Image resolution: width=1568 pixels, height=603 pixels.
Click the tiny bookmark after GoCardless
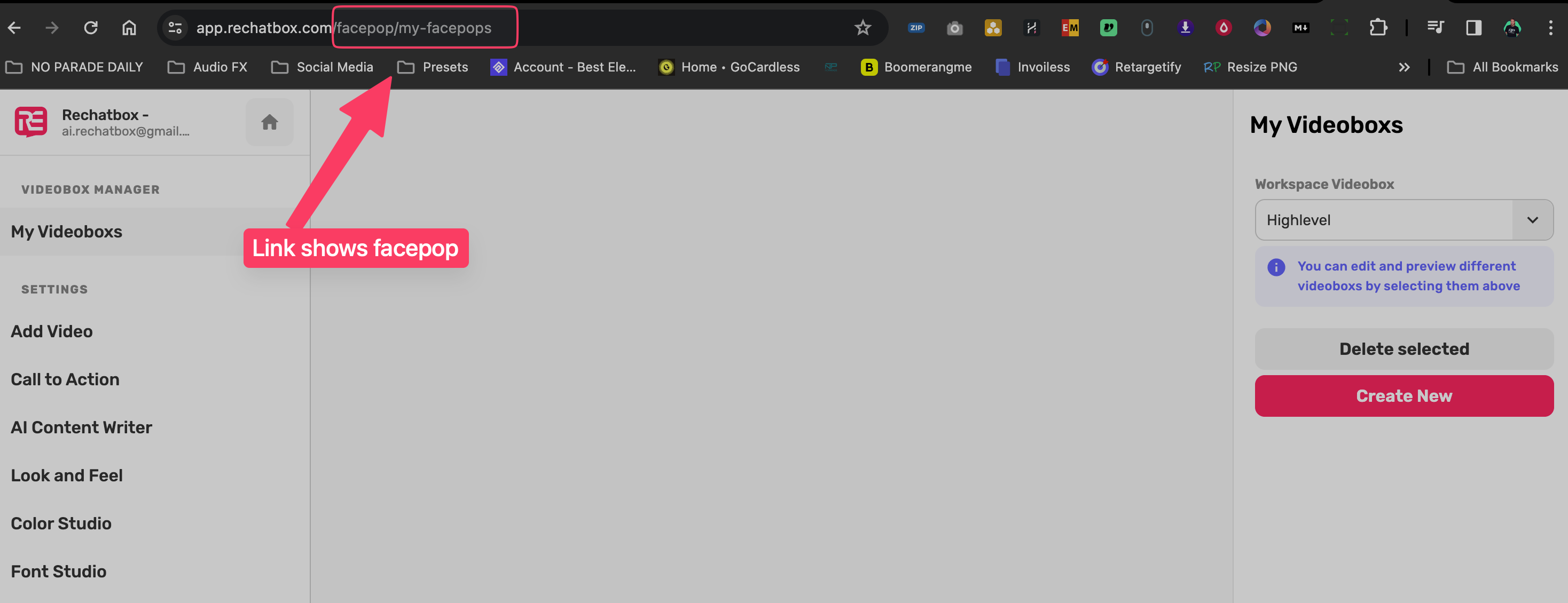click(830, 67)
